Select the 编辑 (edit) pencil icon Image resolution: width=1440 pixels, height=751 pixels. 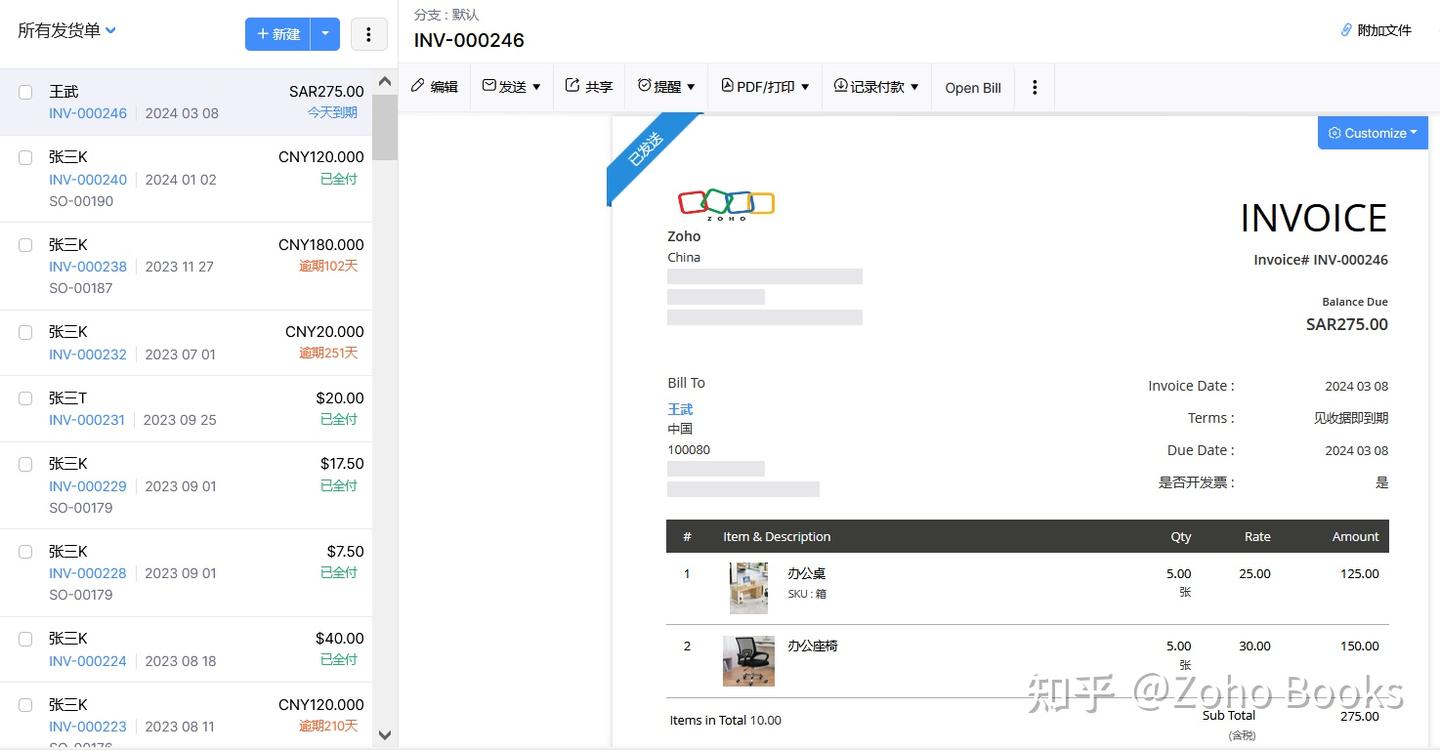[x=417, y=86]
